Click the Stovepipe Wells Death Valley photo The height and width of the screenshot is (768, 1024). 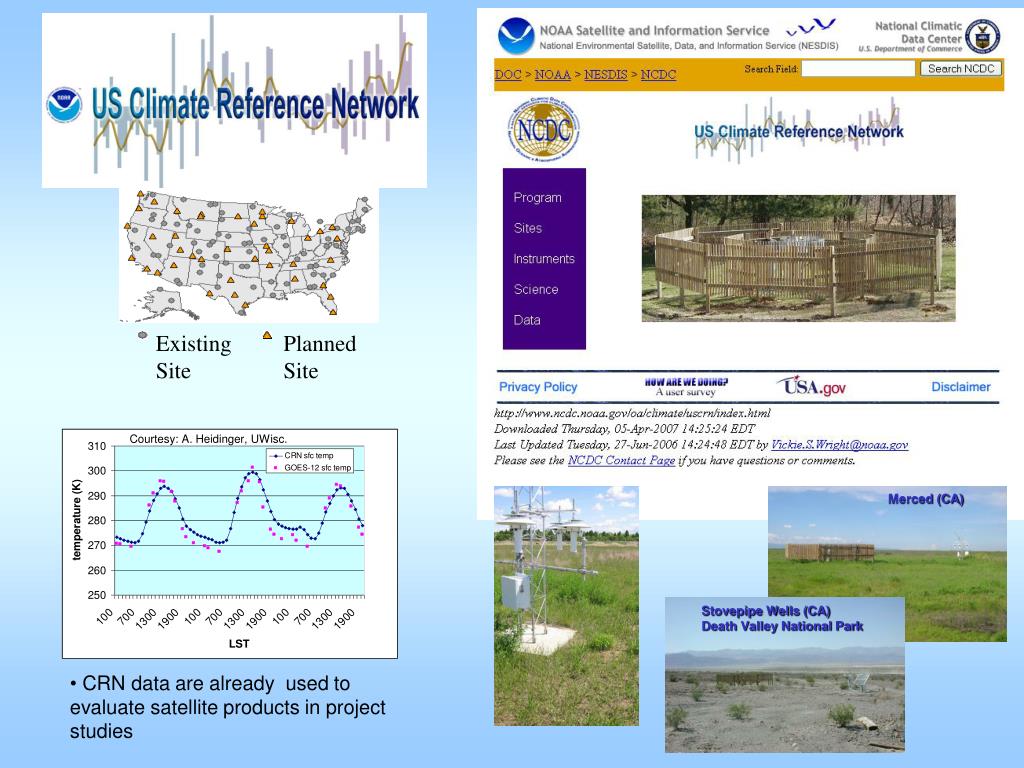[x=785, y=675]
